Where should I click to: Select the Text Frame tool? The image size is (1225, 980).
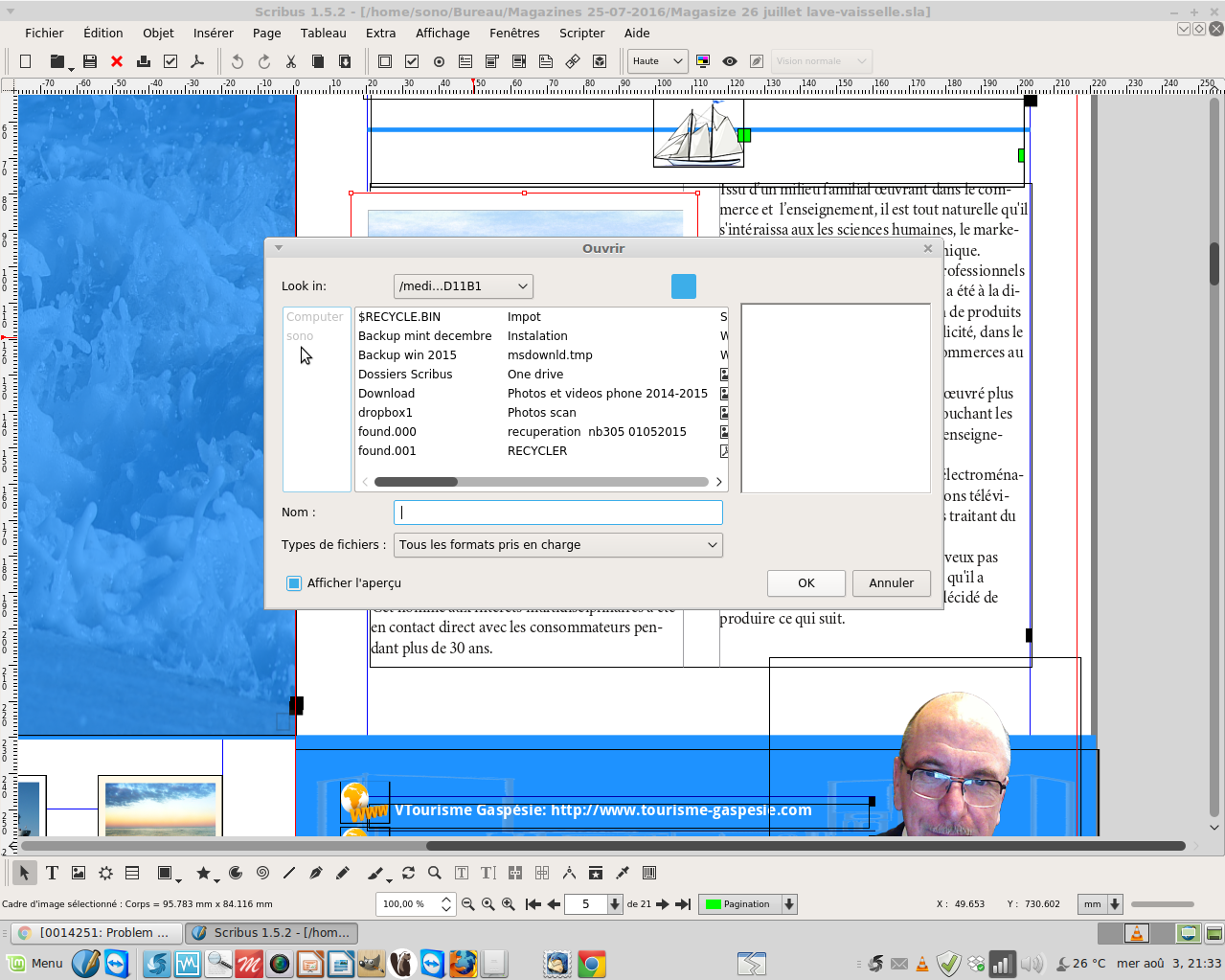tap(52, 873)
